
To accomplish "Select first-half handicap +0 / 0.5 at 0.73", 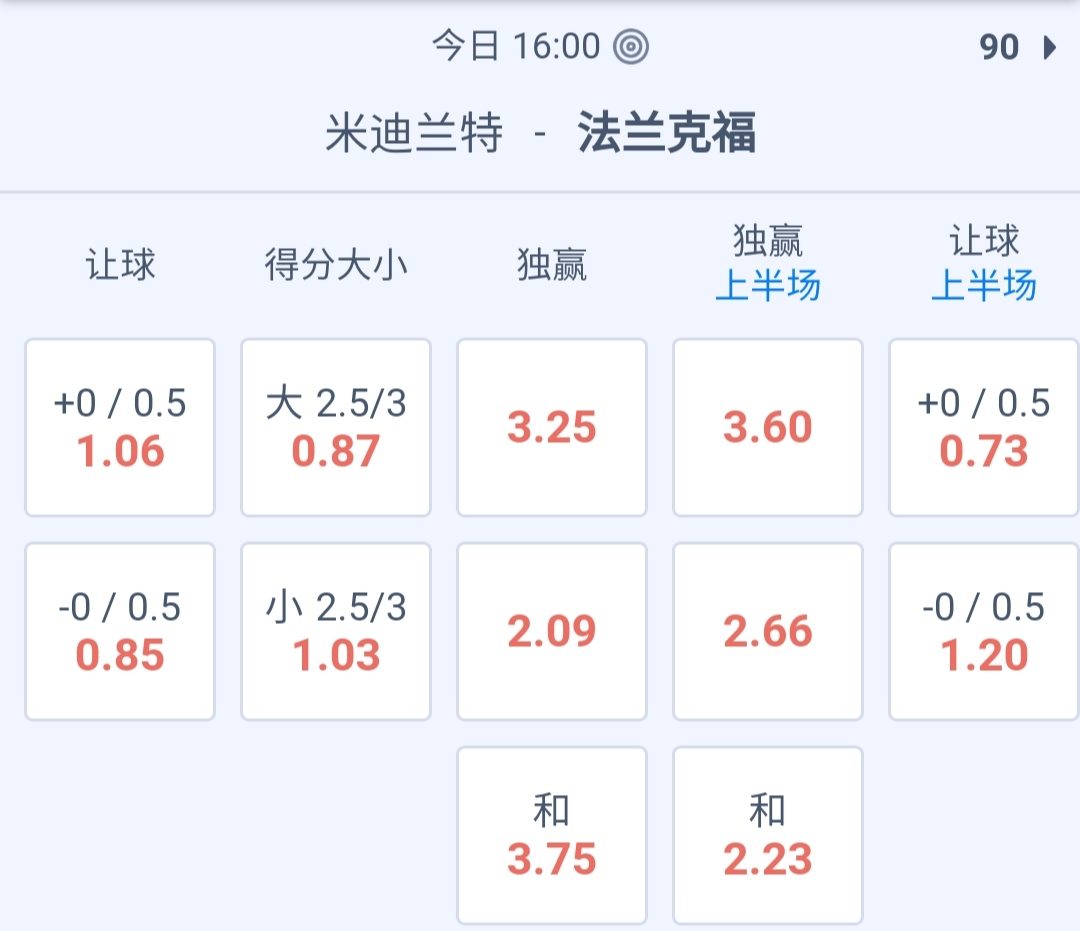I will click(x=984, y=427).
